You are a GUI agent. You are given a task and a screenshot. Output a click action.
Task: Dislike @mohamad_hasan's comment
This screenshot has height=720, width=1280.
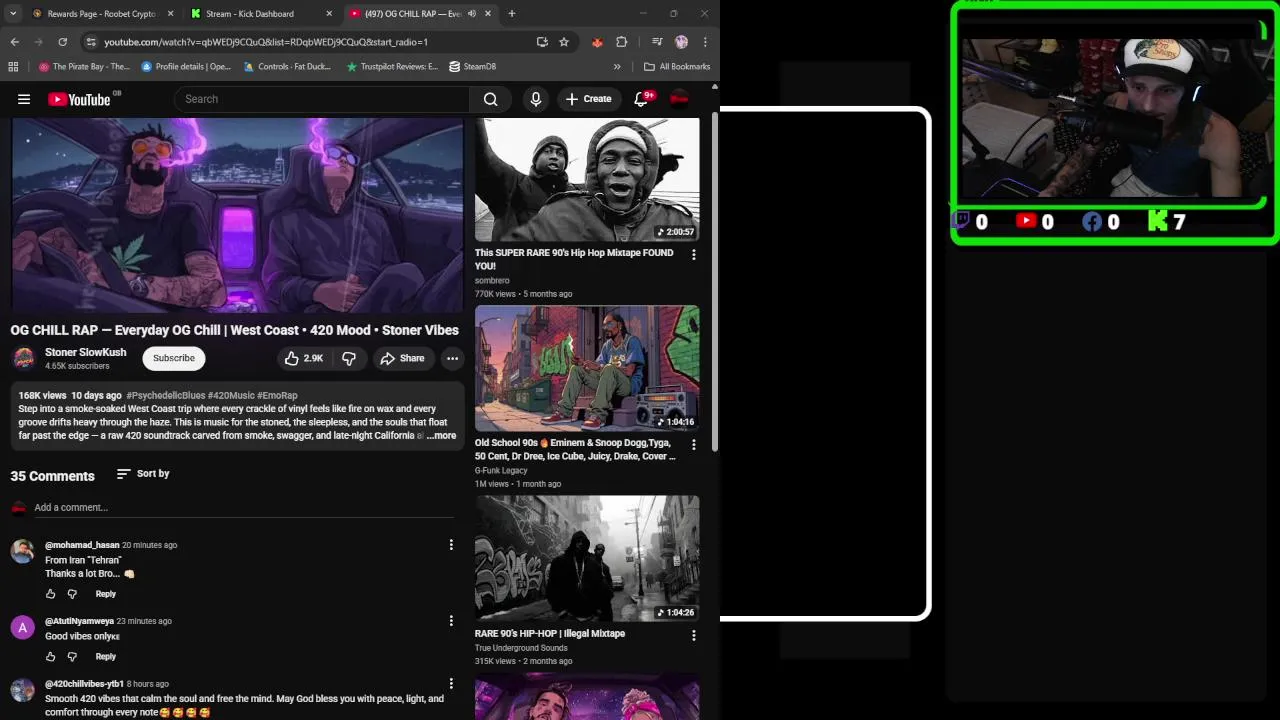pyautogui.click(x=72, y=594)
